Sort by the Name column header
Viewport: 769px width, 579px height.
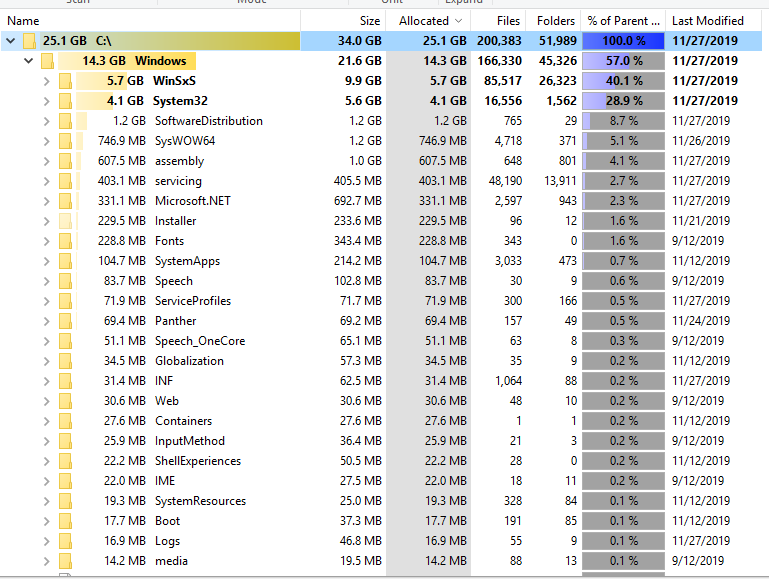point(150,21)
